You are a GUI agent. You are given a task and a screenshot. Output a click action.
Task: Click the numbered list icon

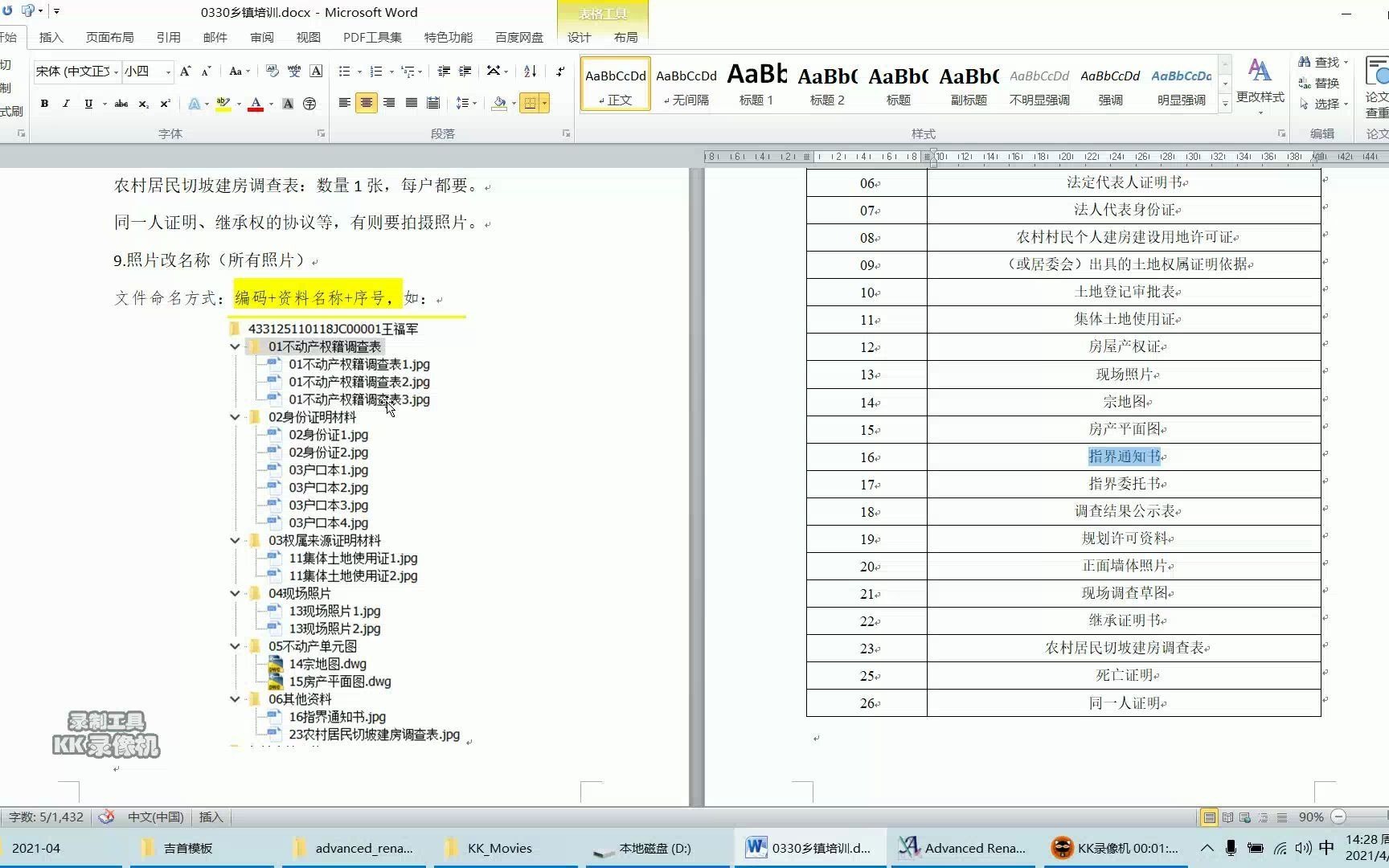[376, 72]
